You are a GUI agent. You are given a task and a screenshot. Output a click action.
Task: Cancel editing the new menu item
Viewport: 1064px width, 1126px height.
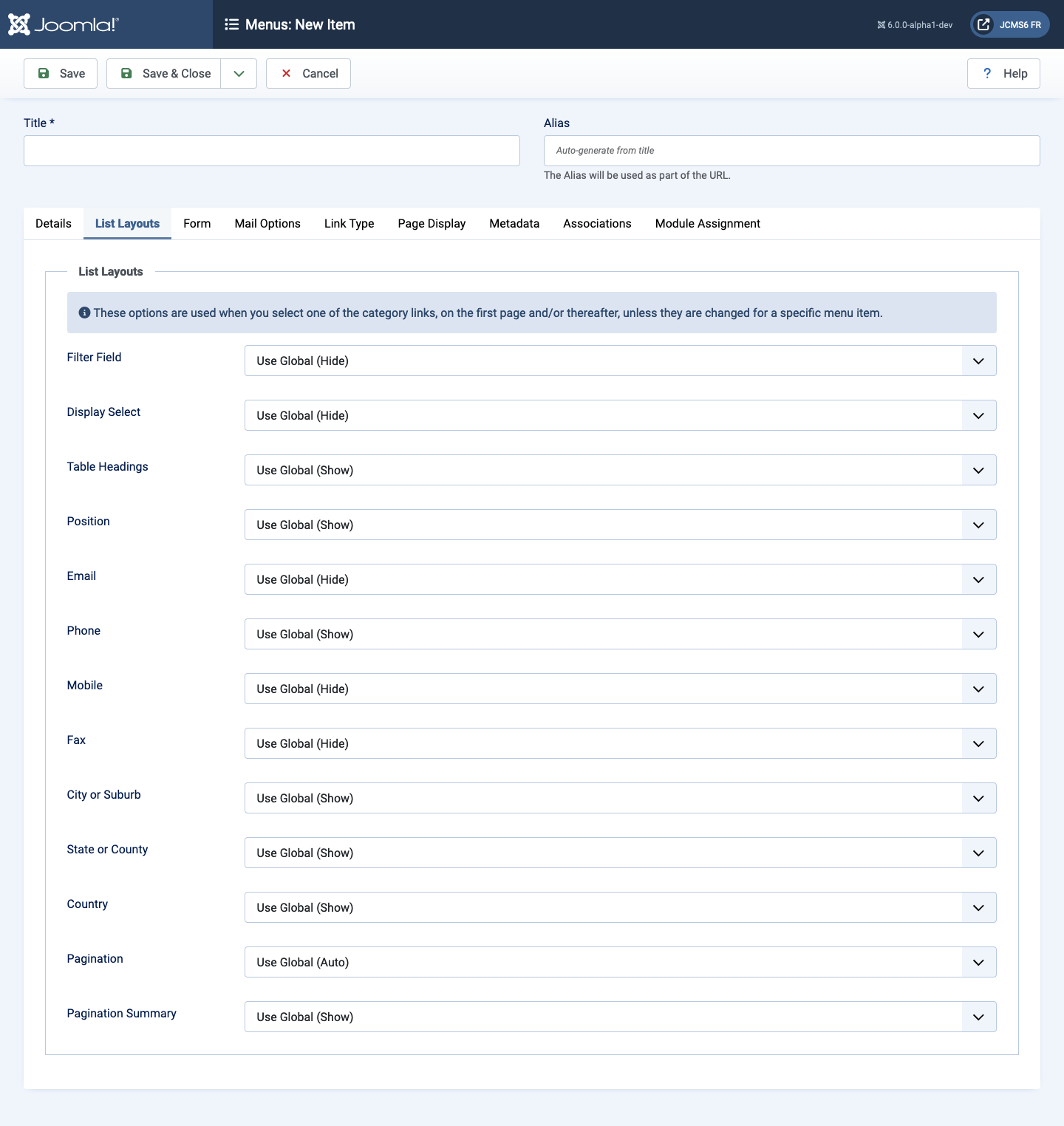point(308,73)
